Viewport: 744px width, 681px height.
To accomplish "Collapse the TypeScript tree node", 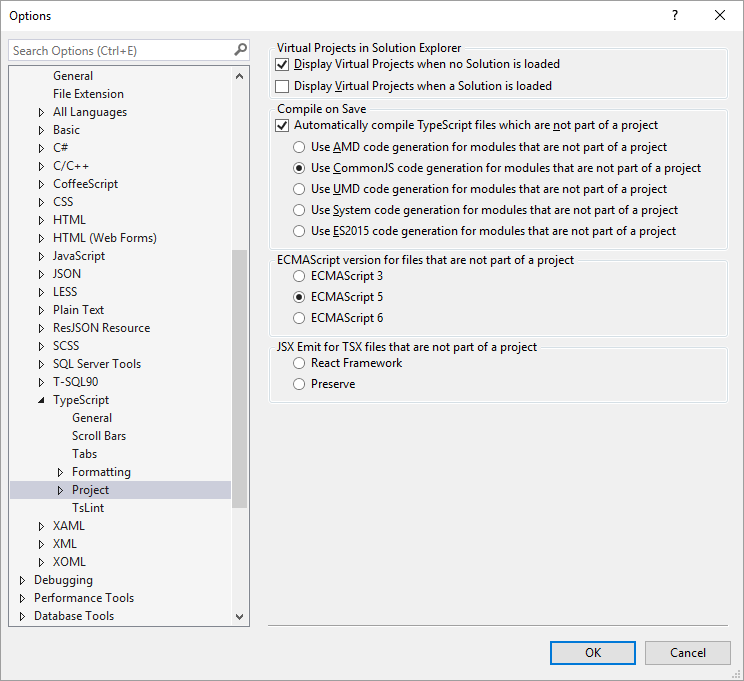I will [x=41, y=400].
